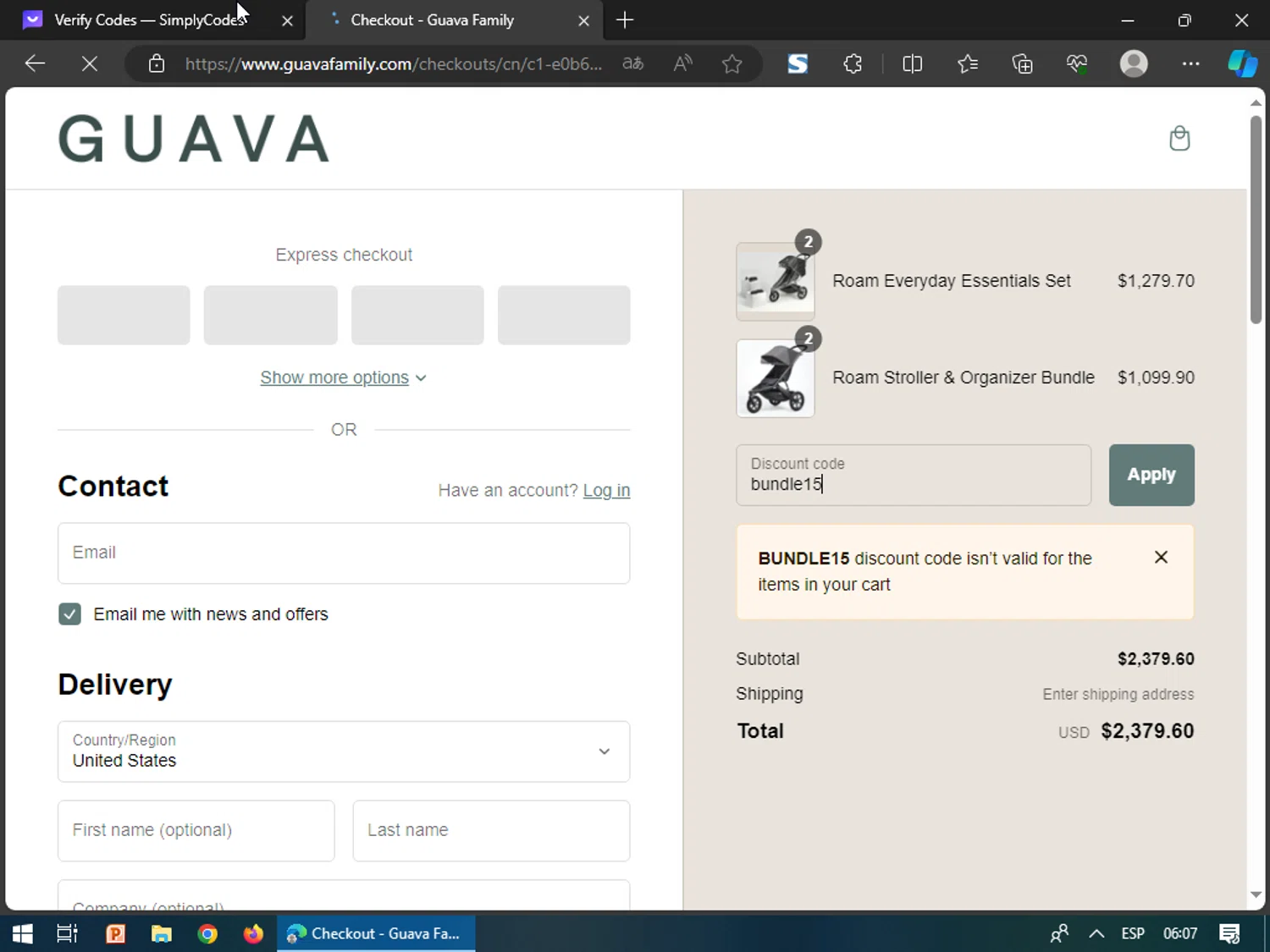The height and width of the screenshot is (952, 1270).
Task: Open the taskbar clock showing 06:07
Action: pos(1179,933)
